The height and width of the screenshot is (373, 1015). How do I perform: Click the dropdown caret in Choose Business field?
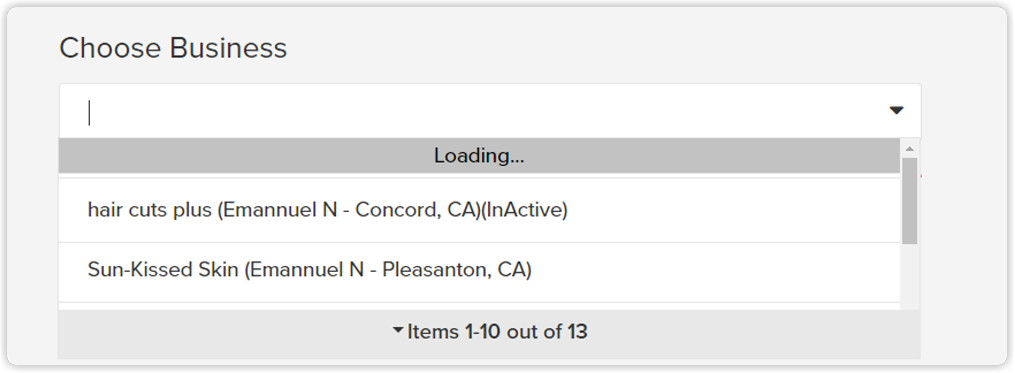896,111
